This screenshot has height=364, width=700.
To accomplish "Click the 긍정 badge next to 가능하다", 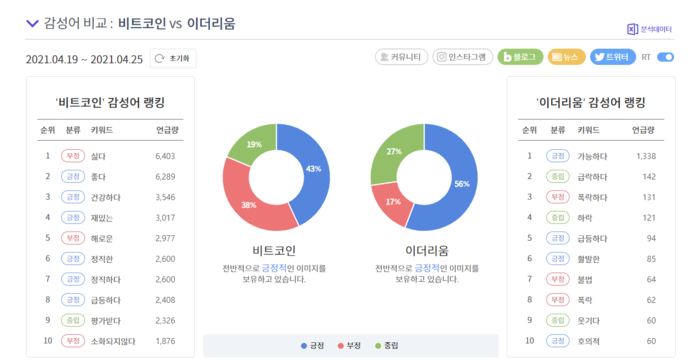I will coord(558,156).
